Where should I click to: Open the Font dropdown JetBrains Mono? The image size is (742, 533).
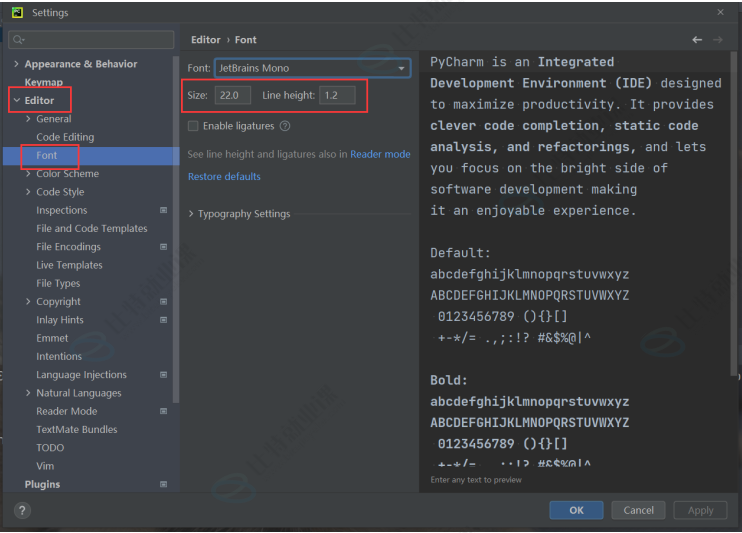[x=312, y=68]
